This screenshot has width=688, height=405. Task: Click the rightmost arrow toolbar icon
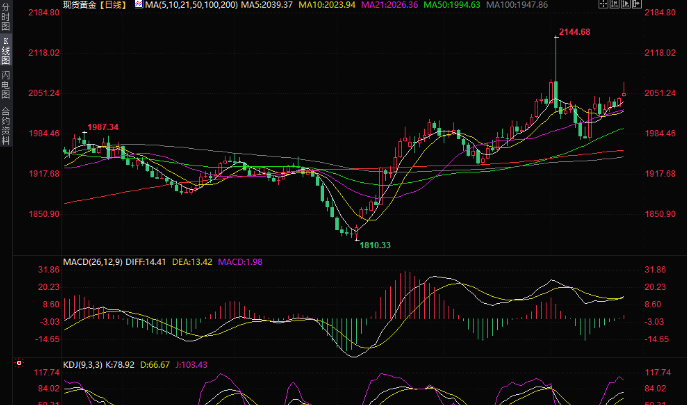(x=637, y=4)
